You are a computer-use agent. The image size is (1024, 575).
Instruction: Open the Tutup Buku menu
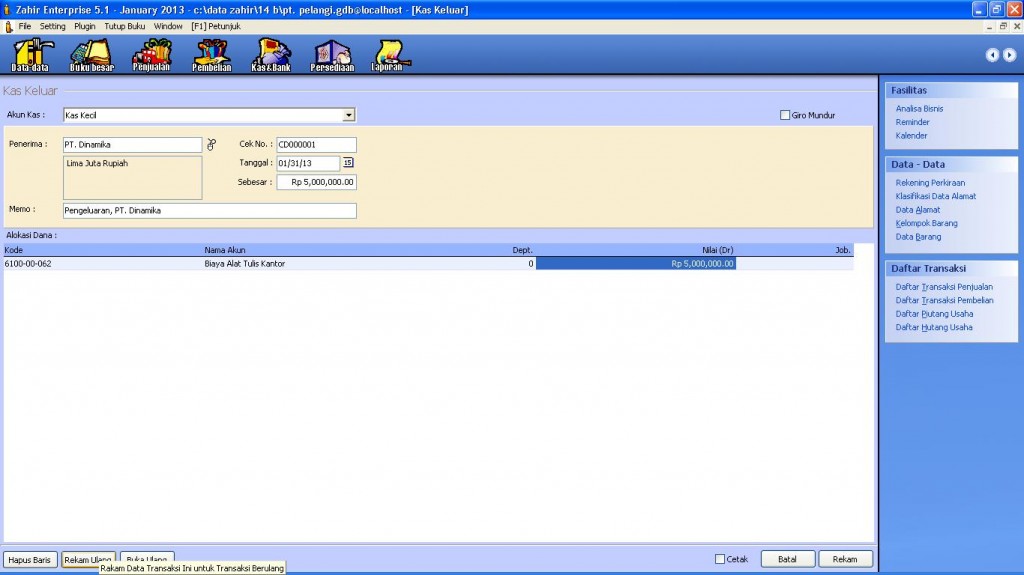pos(125,26)
